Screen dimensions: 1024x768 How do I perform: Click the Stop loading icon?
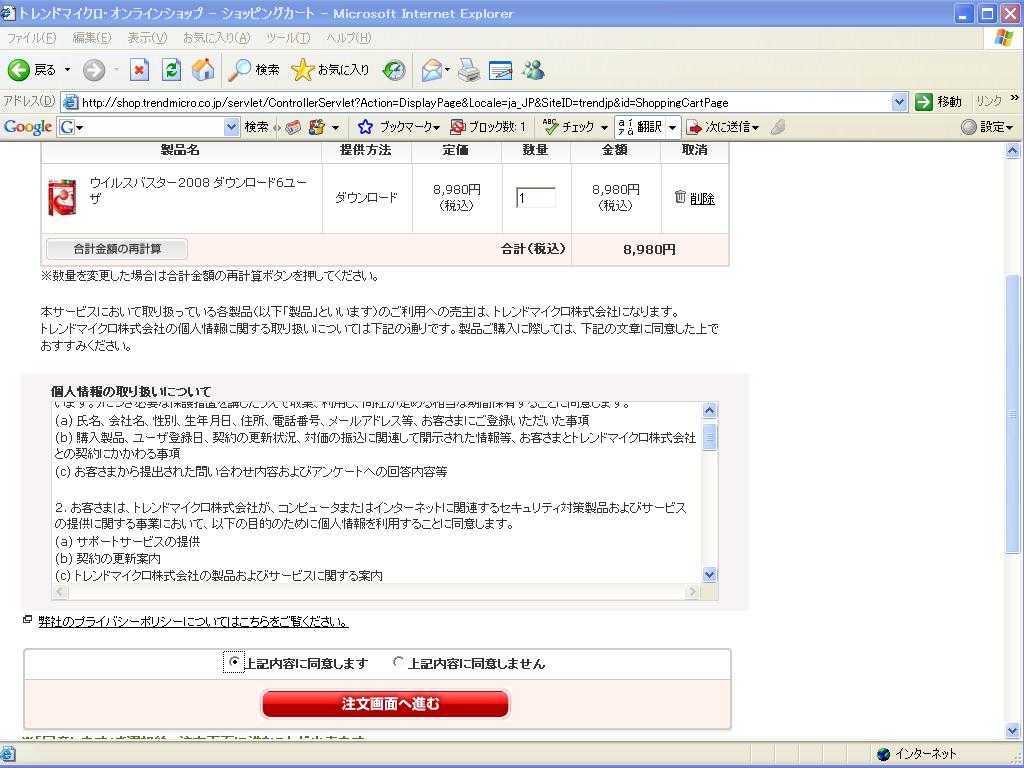(x=139, y=70)
